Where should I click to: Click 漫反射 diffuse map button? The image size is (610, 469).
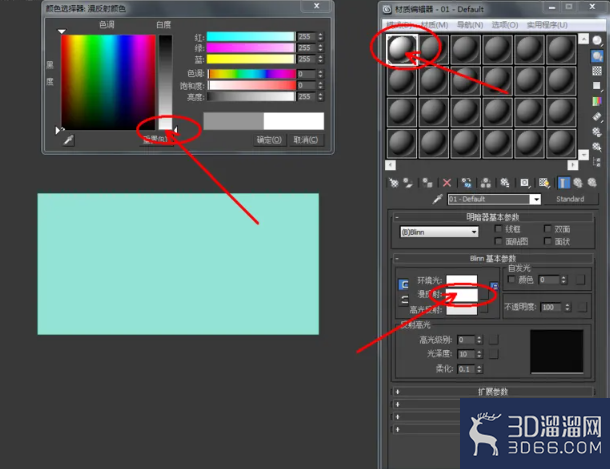[x=484, y=295]
